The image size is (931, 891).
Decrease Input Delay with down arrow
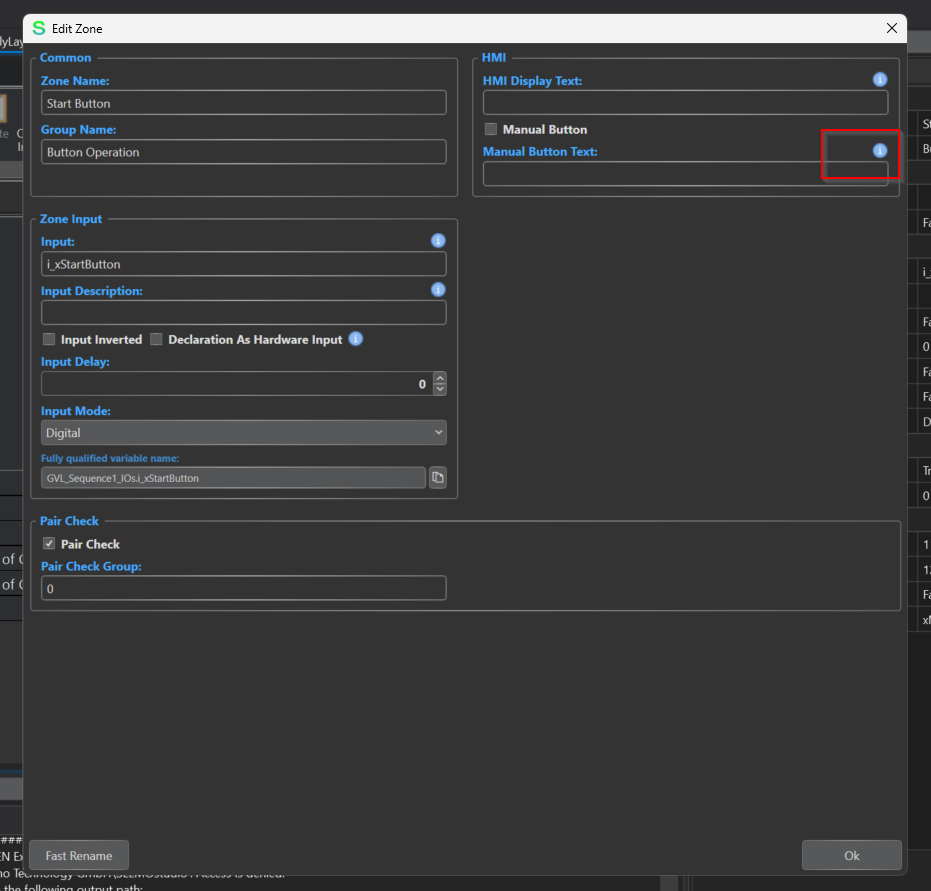[x=440, y=389]
